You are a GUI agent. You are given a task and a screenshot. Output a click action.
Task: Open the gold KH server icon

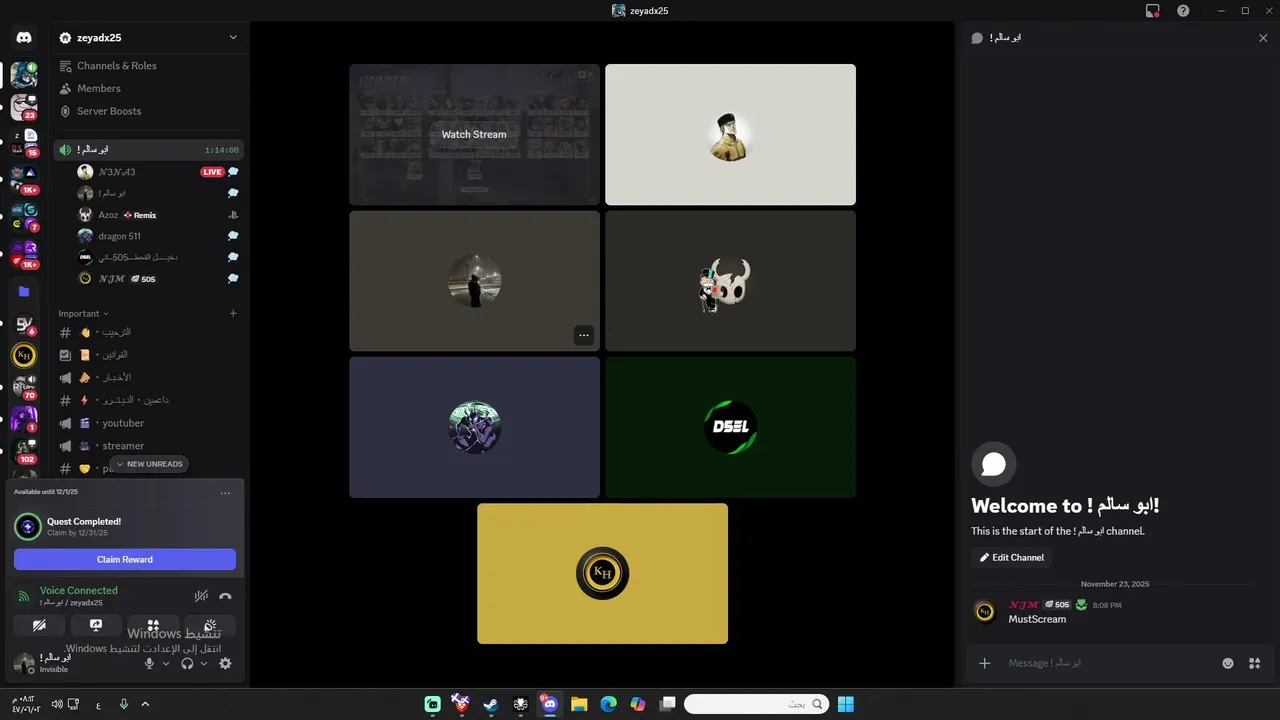[24, 355]
